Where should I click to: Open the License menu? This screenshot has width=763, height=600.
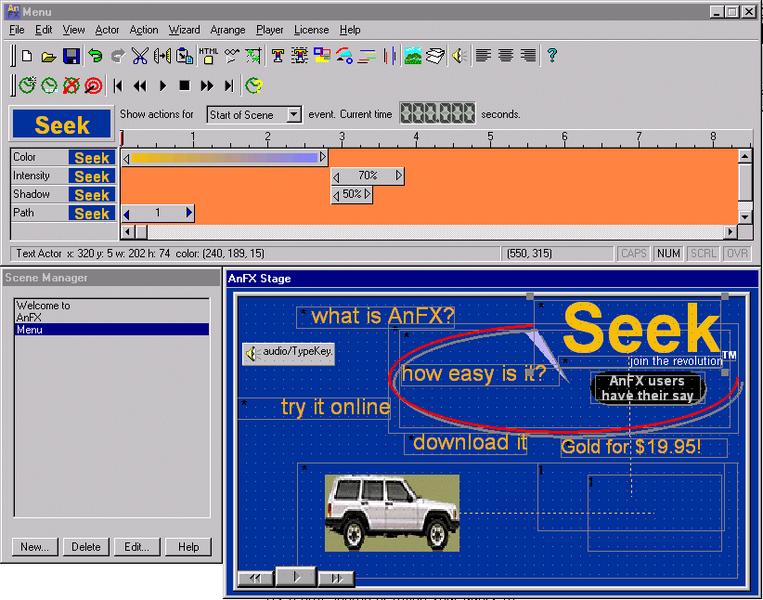(x=311, y=30)
